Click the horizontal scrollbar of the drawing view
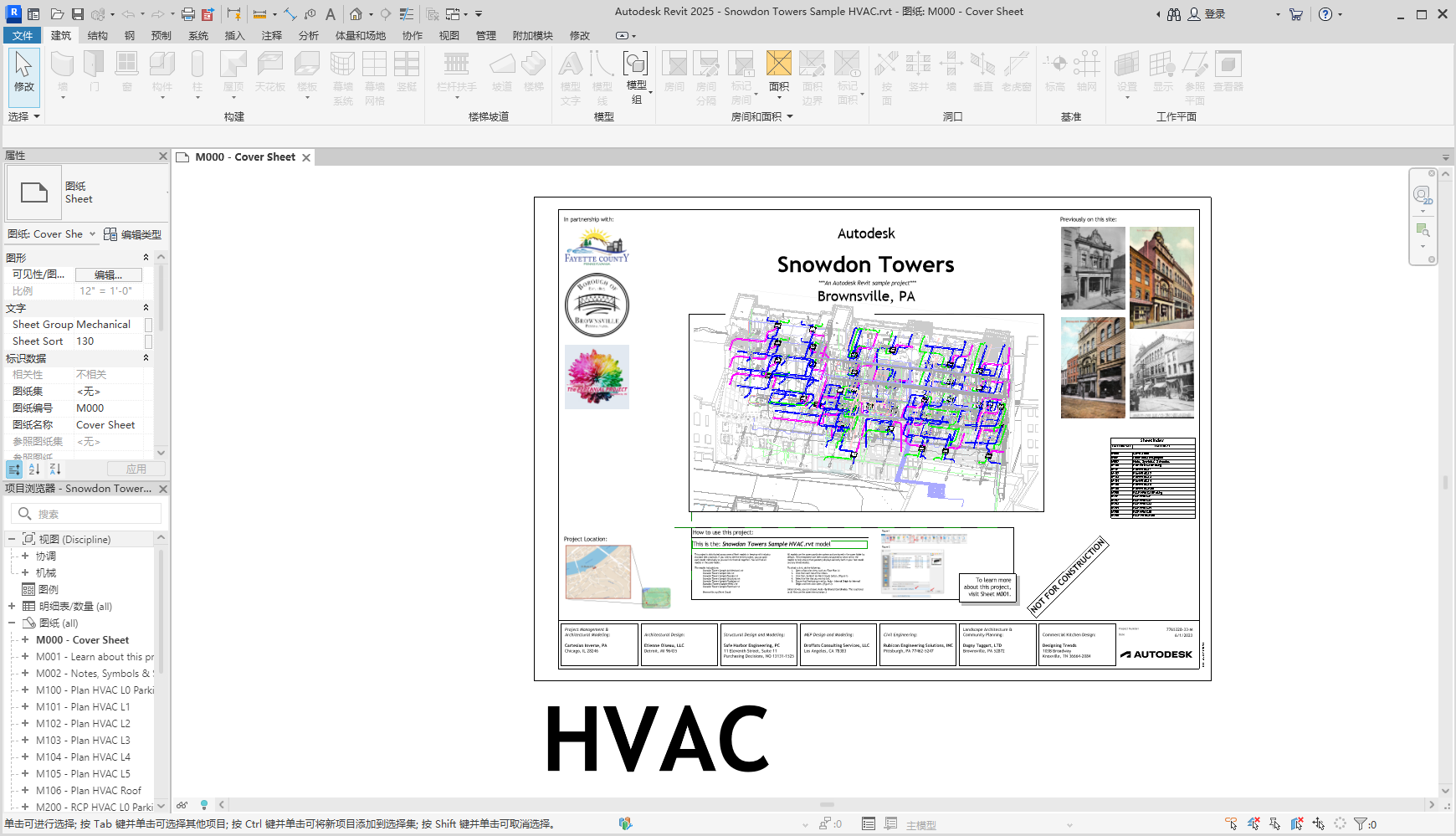This screenshot has width=1456, height=836. click(x=827, y=804)
